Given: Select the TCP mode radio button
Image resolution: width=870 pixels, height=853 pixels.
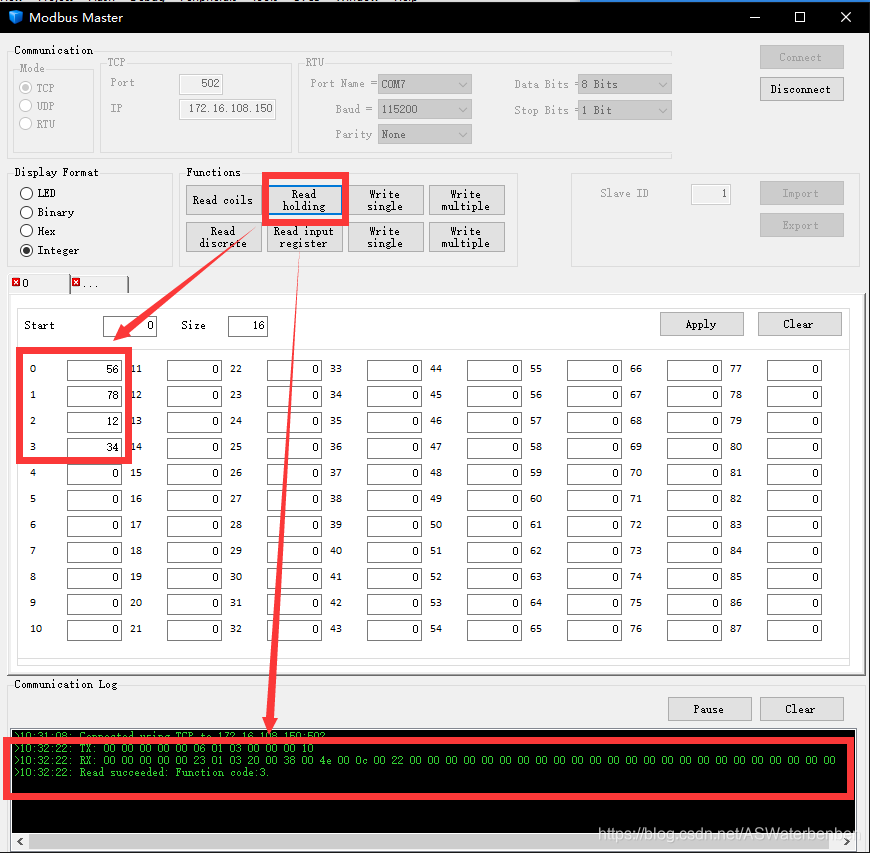Looking at the screenshot, I should [26, 88].
